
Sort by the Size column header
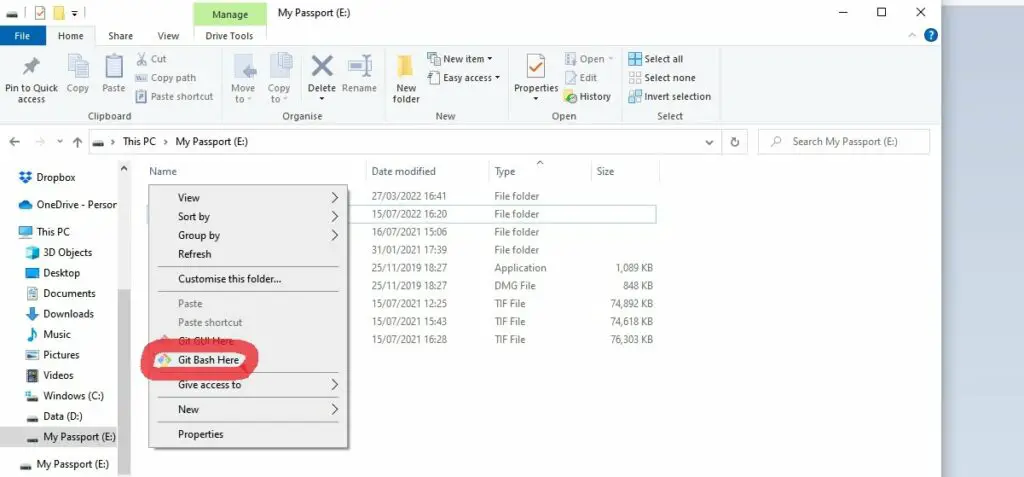pyautogui.click(x=625, y=171)
